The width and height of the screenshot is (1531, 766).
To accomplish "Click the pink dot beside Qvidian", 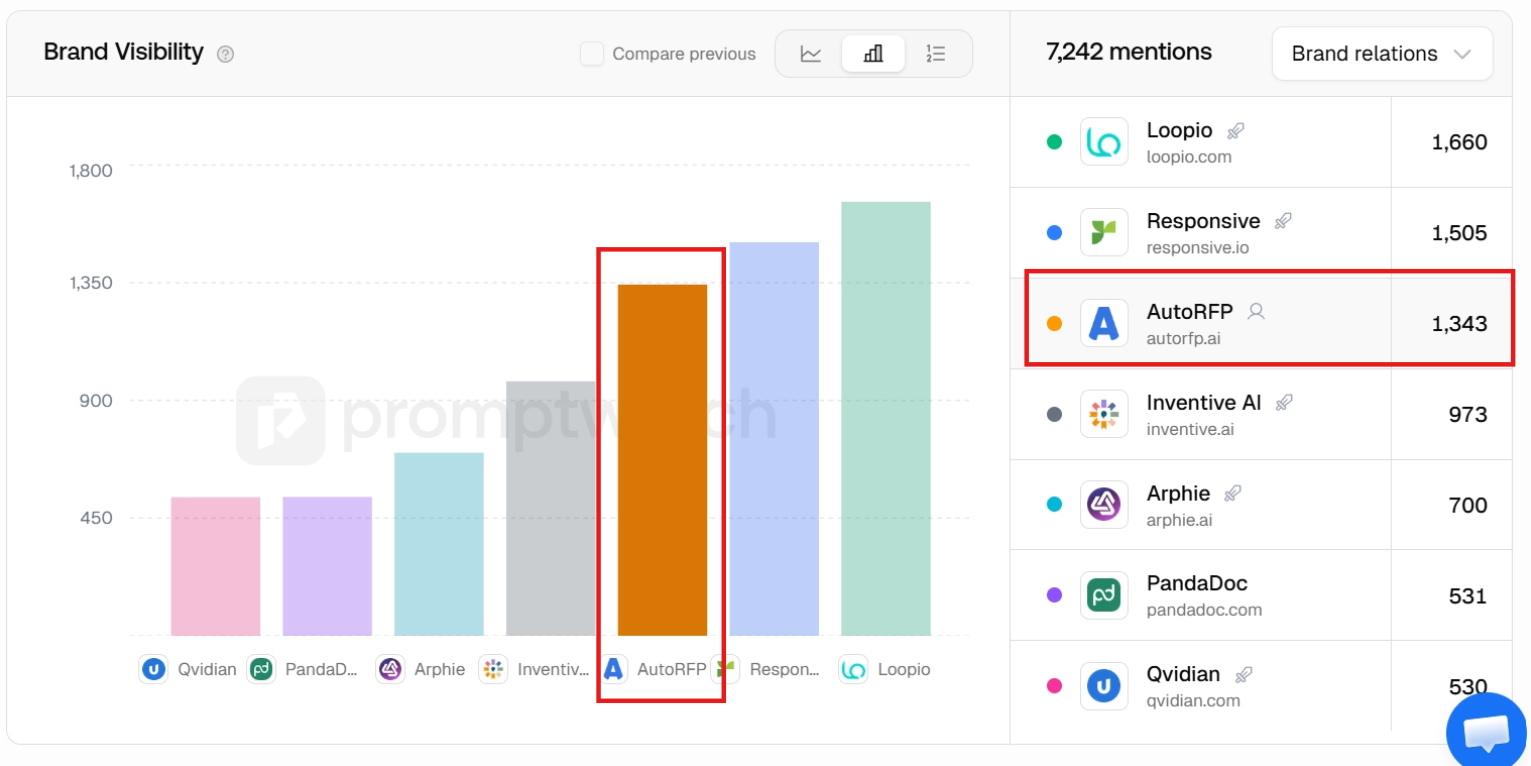I will coord(1054,687).
